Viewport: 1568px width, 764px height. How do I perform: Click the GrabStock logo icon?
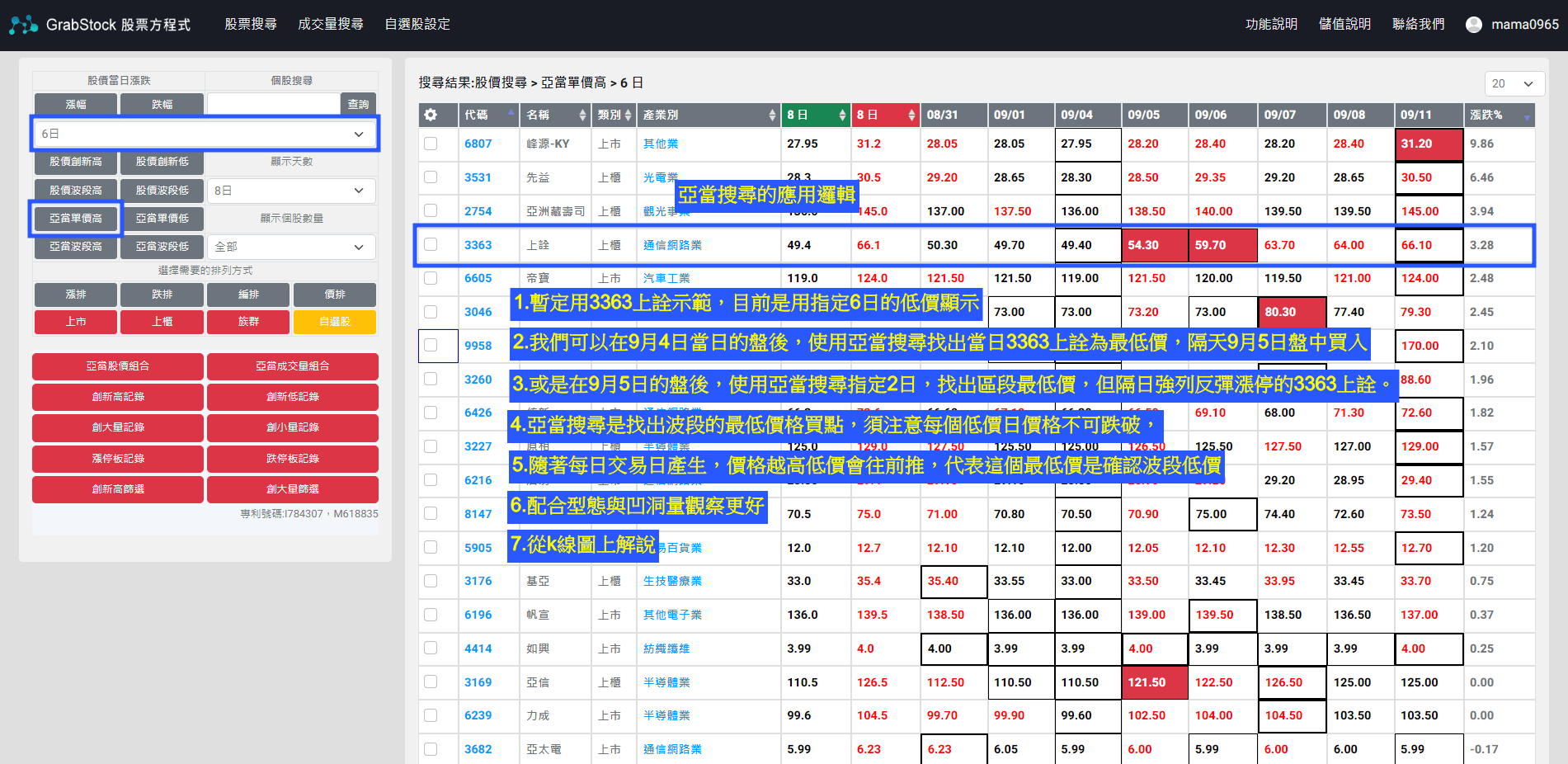pos(24,25)
